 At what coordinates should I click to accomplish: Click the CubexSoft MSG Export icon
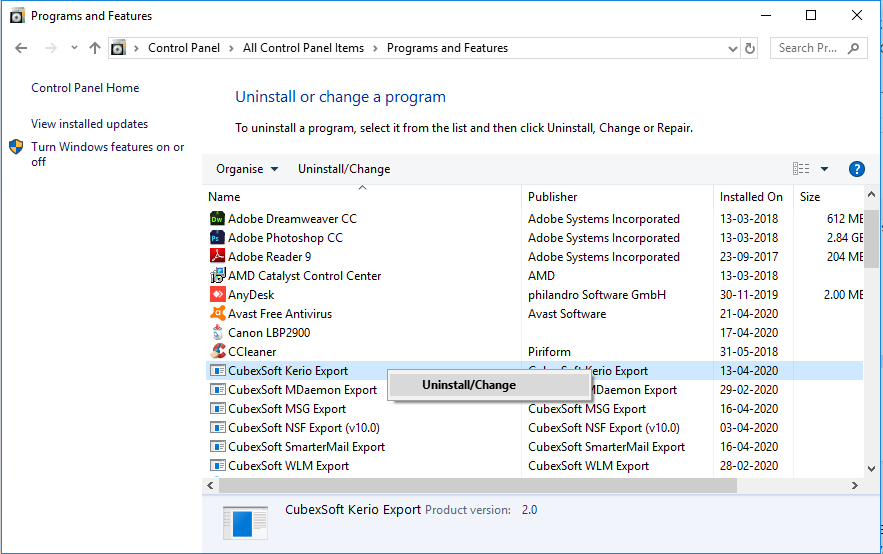[217, 409]
